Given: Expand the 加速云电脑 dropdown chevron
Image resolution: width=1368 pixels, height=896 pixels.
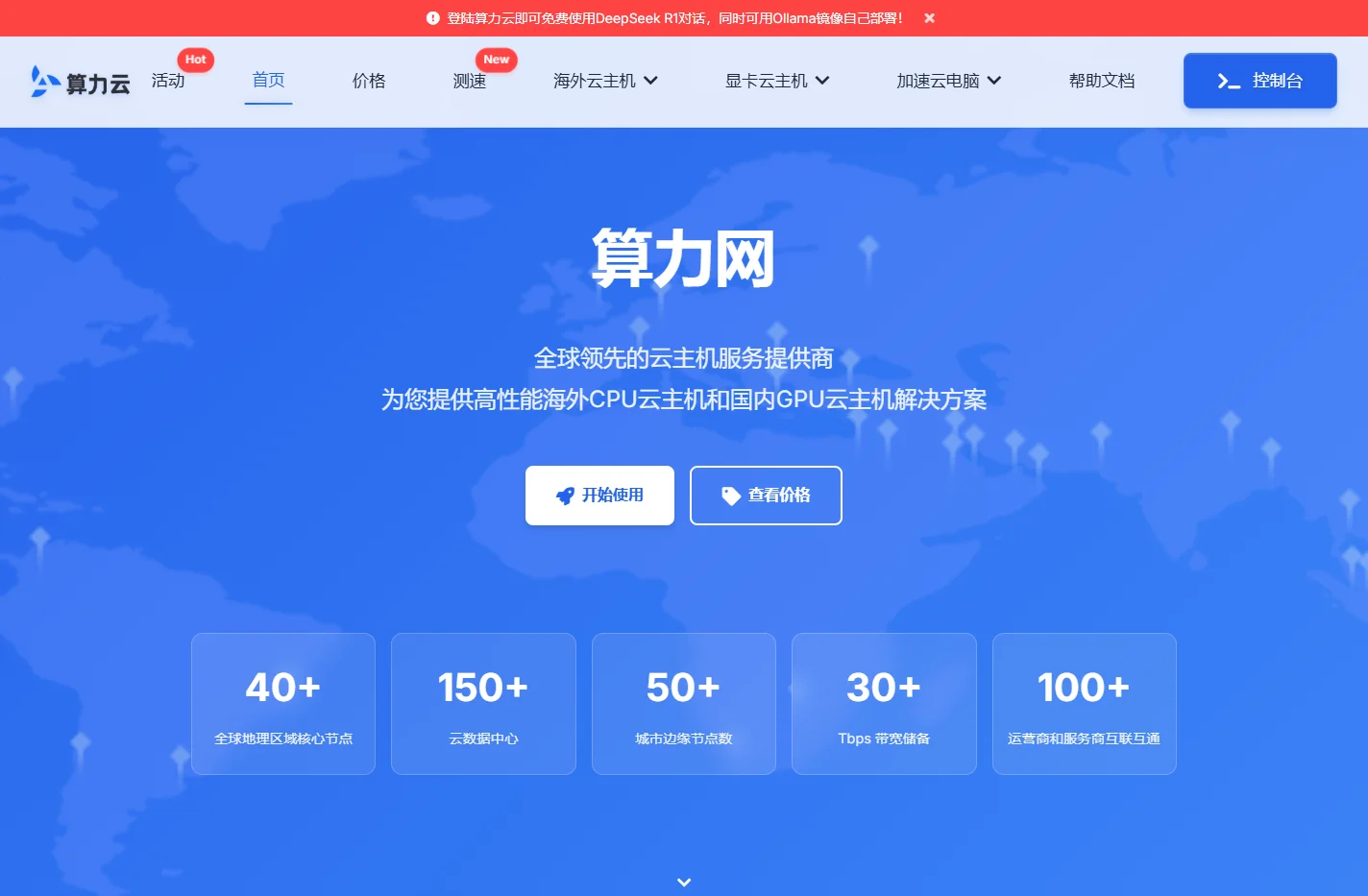Looking at the screenshot, I should tap(994, 81).
